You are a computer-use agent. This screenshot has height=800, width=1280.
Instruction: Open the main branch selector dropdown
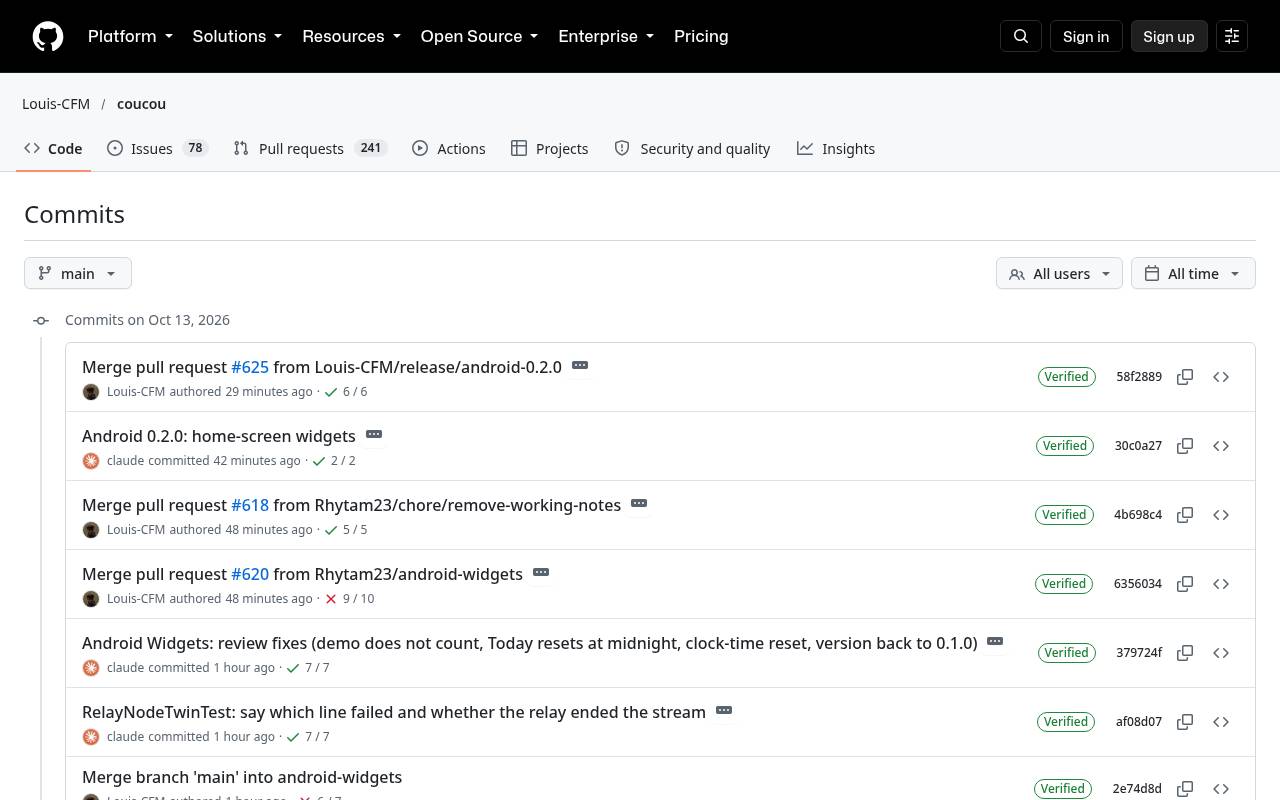(78, 273)
